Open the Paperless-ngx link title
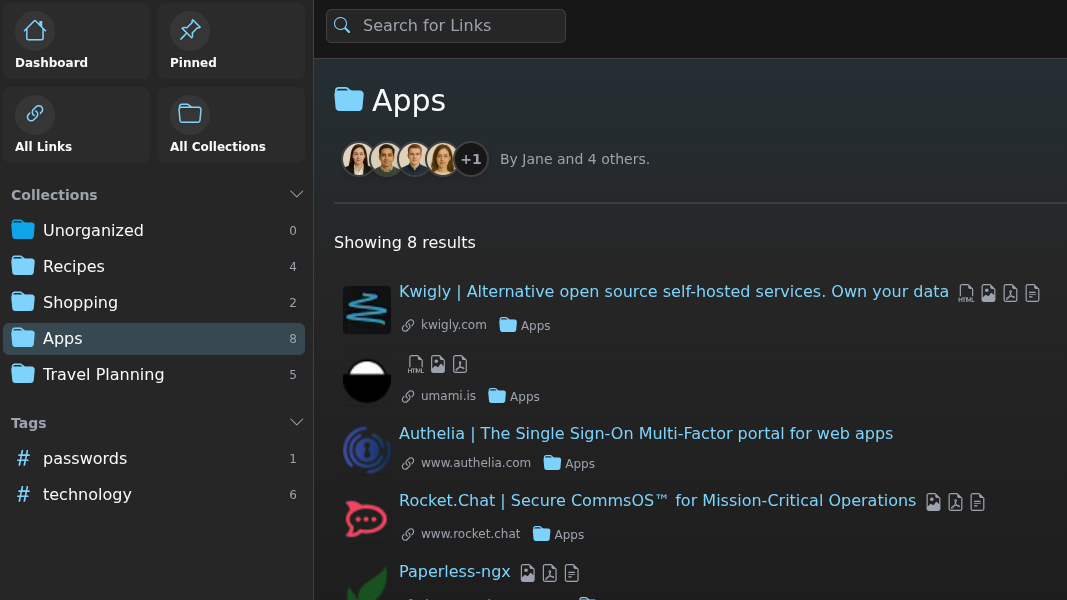1067x600 pixels. (x=455, y=572)
